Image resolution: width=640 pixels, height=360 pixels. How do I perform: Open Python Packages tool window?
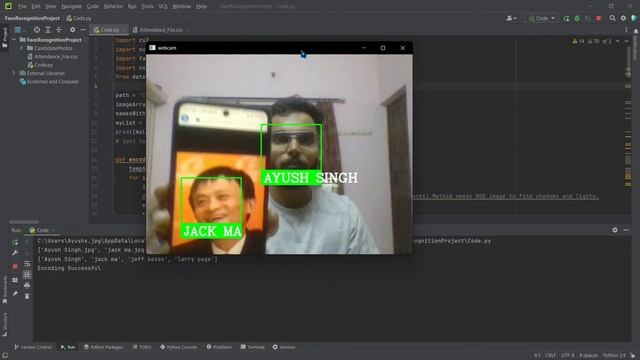[x=104, y=347]
